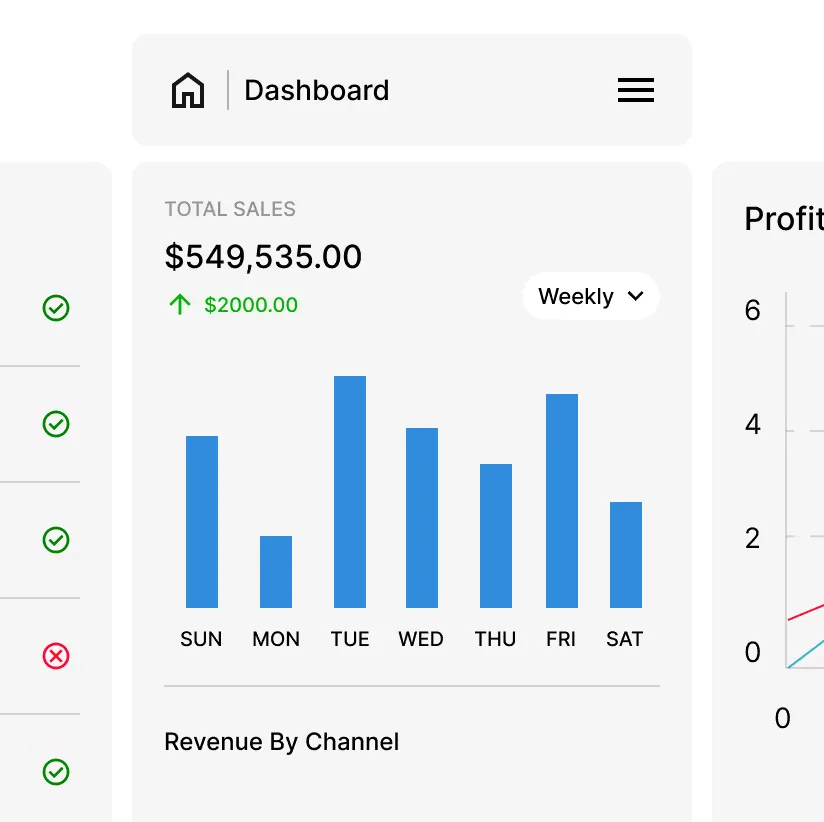Select the bottommost green checkmark status icon
Image resolution: width=824 pixels, height=822 pixels.
pyautogui.click(x=56, y=772)
